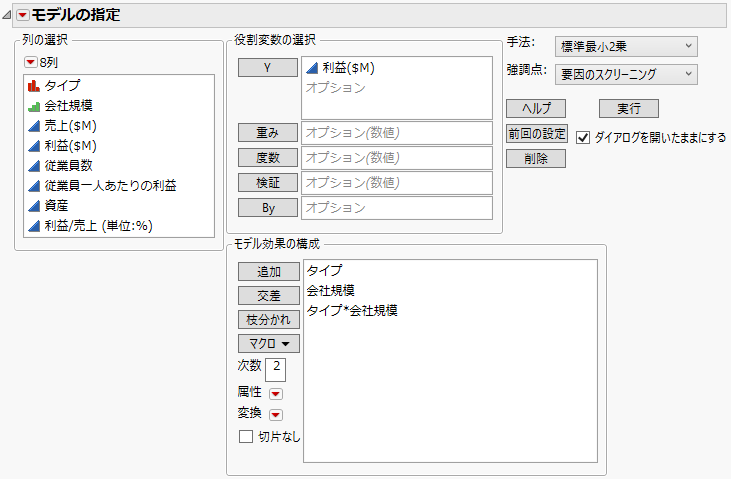Click the continuous icon beside 売上($M)
Viewport: 731px width, 479px height.
34,126
